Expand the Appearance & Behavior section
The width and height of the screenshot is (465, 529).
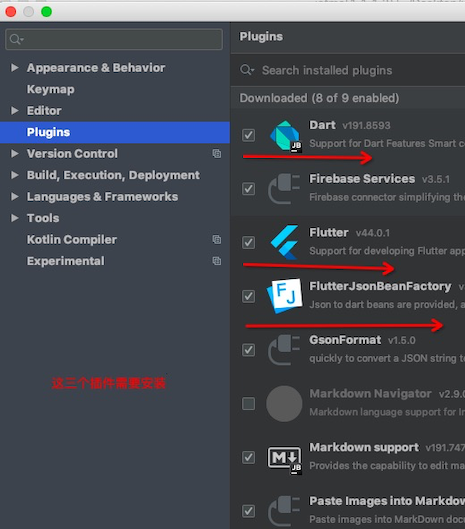click(x=15, y=67)
